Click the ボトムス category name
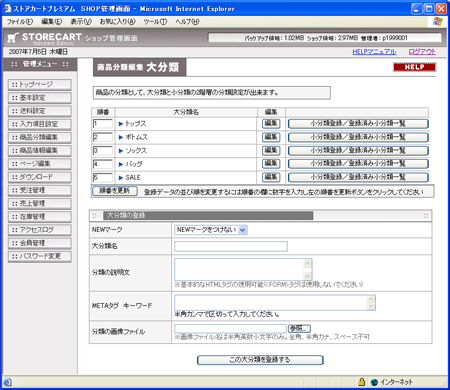 136,137
